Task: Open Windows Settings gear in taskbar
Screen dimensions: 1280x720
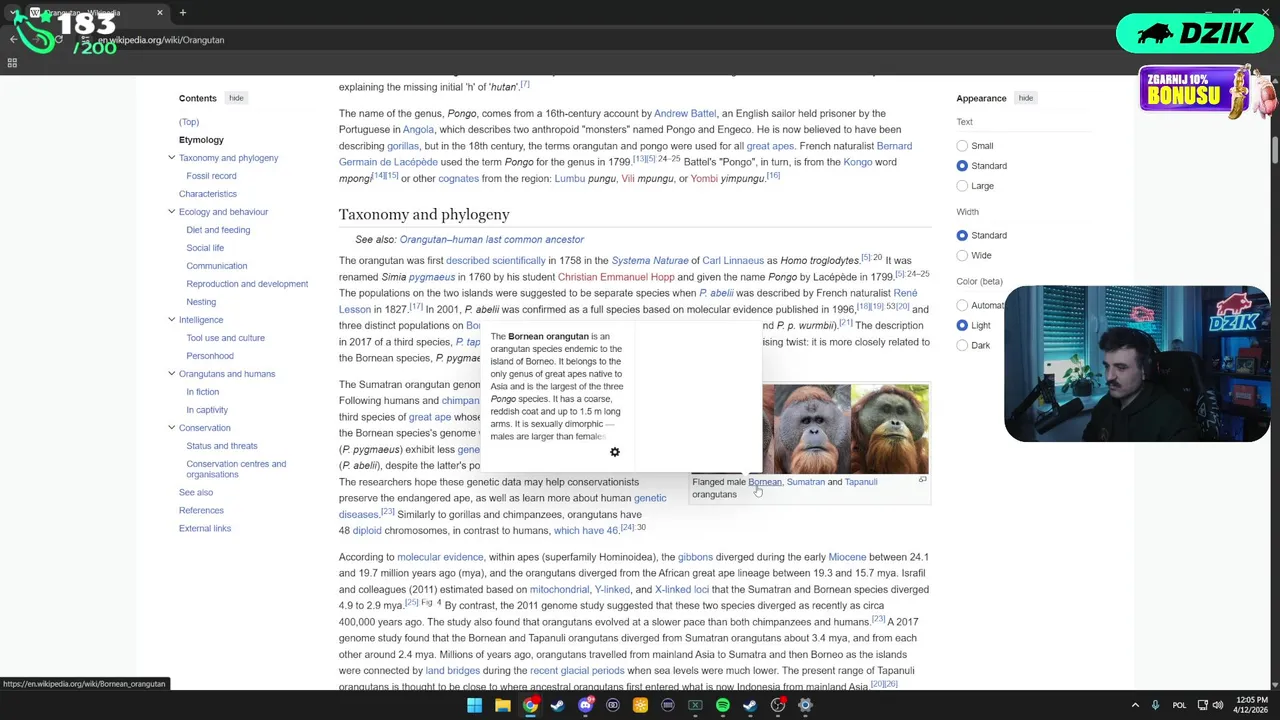Action: [x=805, y=705]
